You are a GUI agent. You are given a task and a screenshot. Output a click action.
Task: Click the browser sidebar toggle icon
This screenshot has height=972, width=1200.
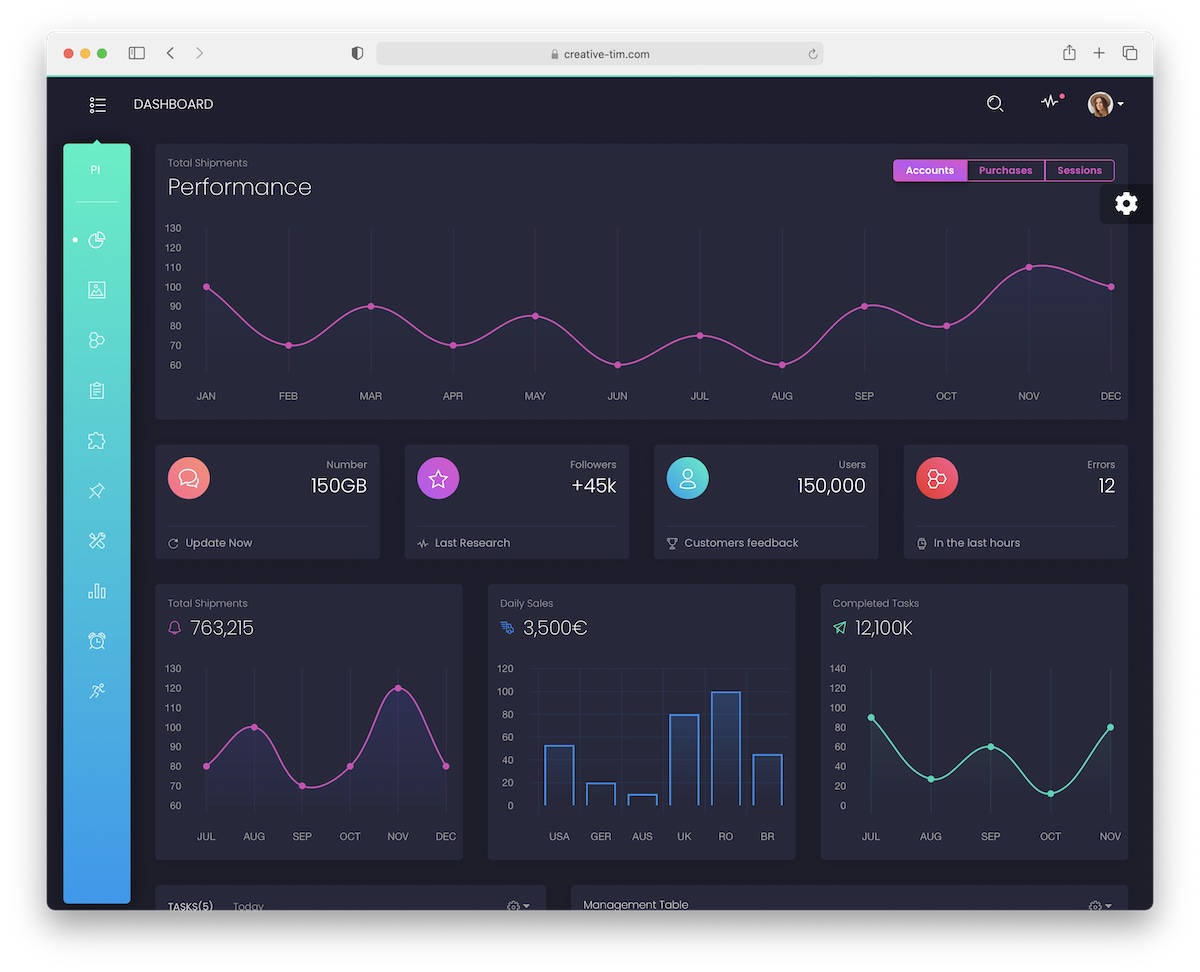[x=137, y=53]
